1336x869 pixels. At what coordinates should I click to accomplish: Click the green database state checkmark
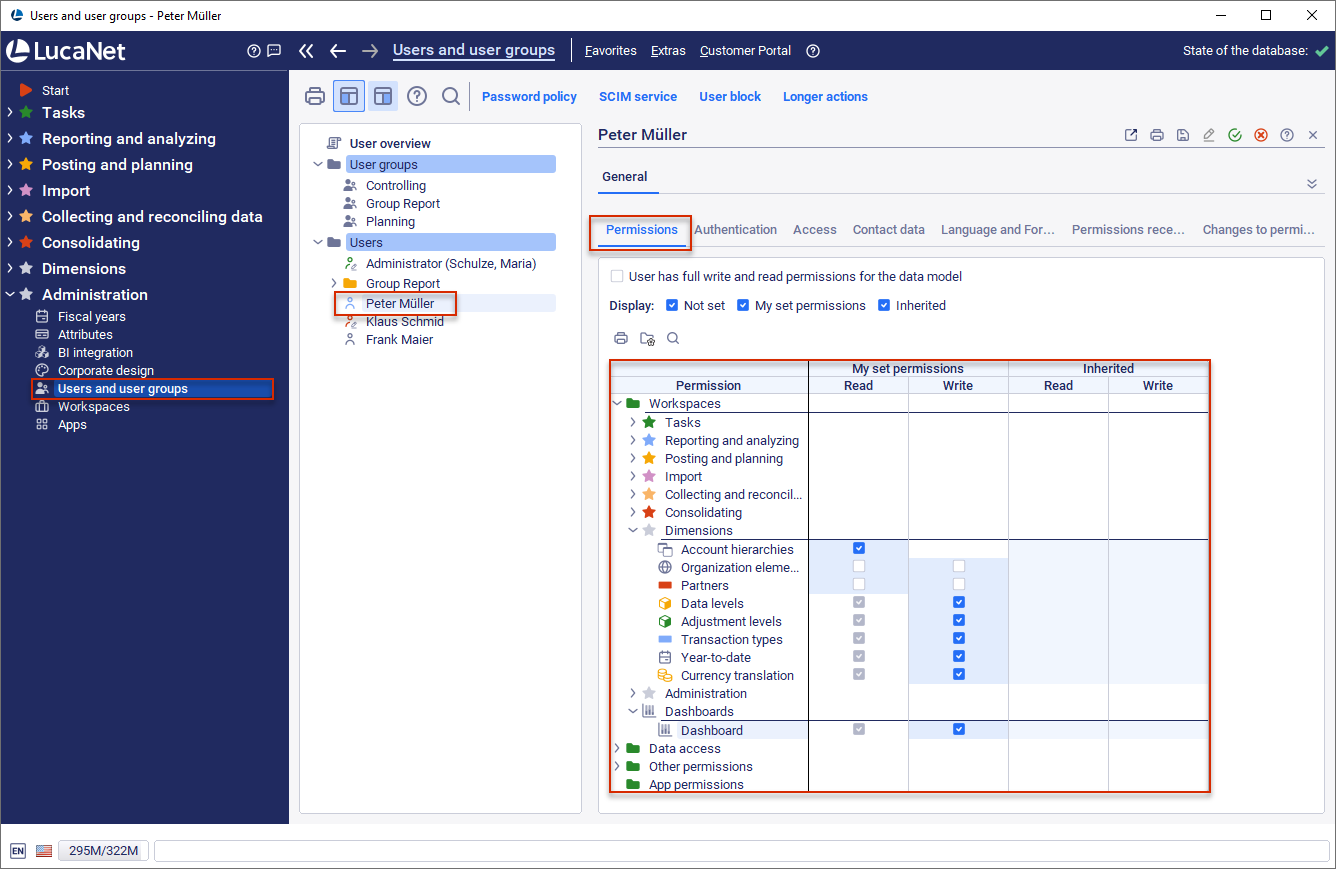click(1321, 51)
